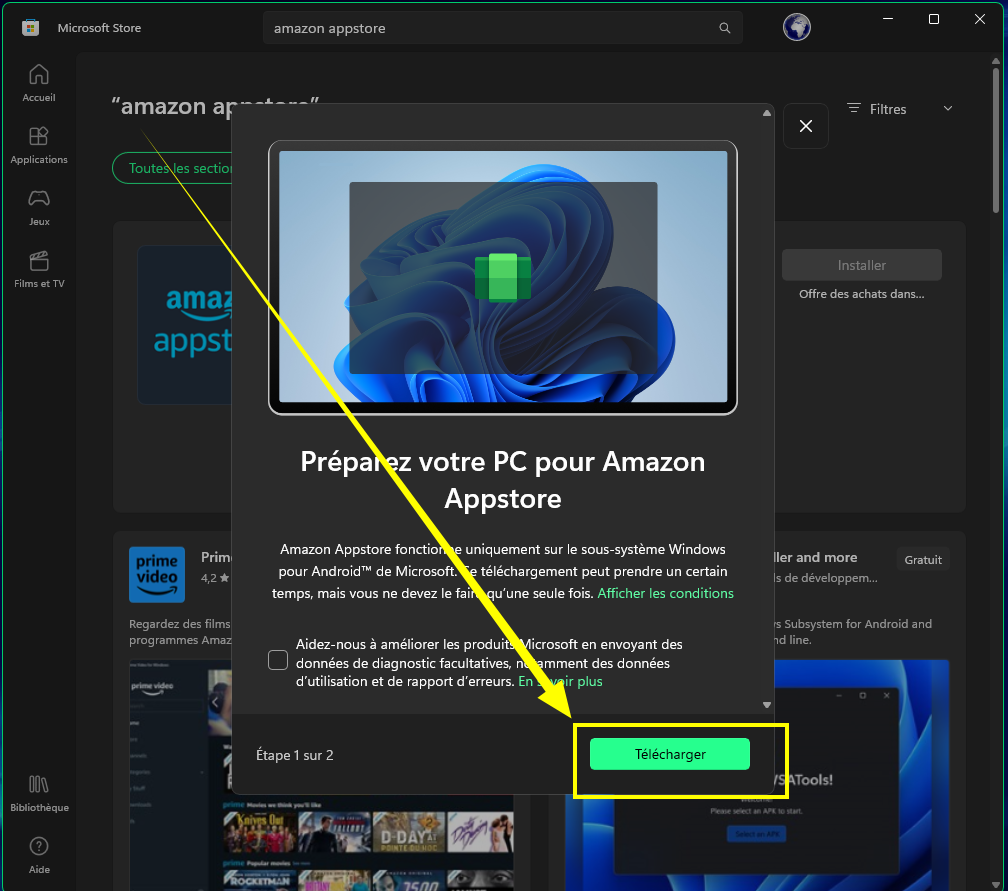The image size is (1008, 891).
Task: Click the Préparez votre PC heading
Action: point(503,480)
